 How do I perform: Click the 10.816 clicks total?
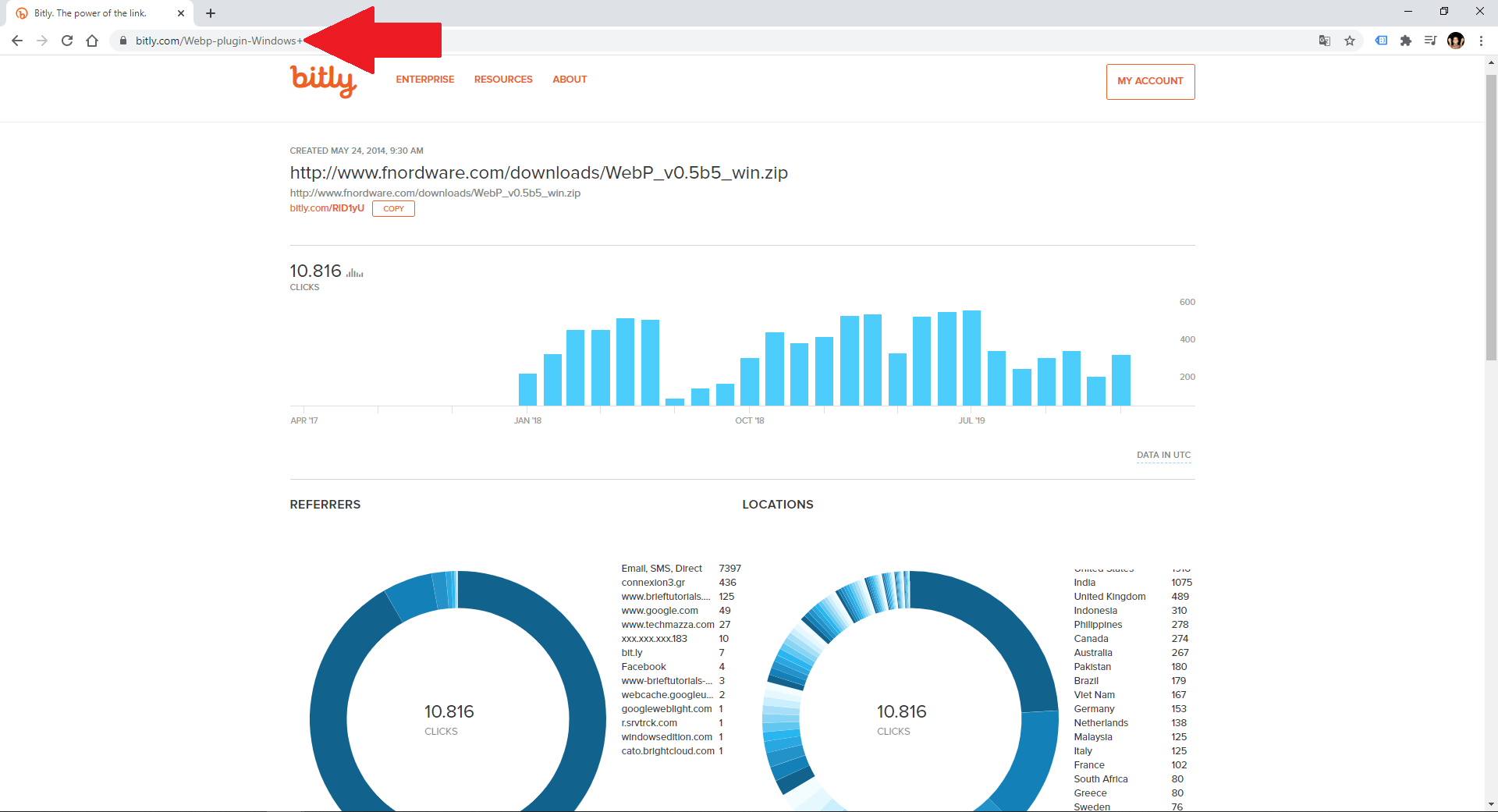click(x=315, y=271)
